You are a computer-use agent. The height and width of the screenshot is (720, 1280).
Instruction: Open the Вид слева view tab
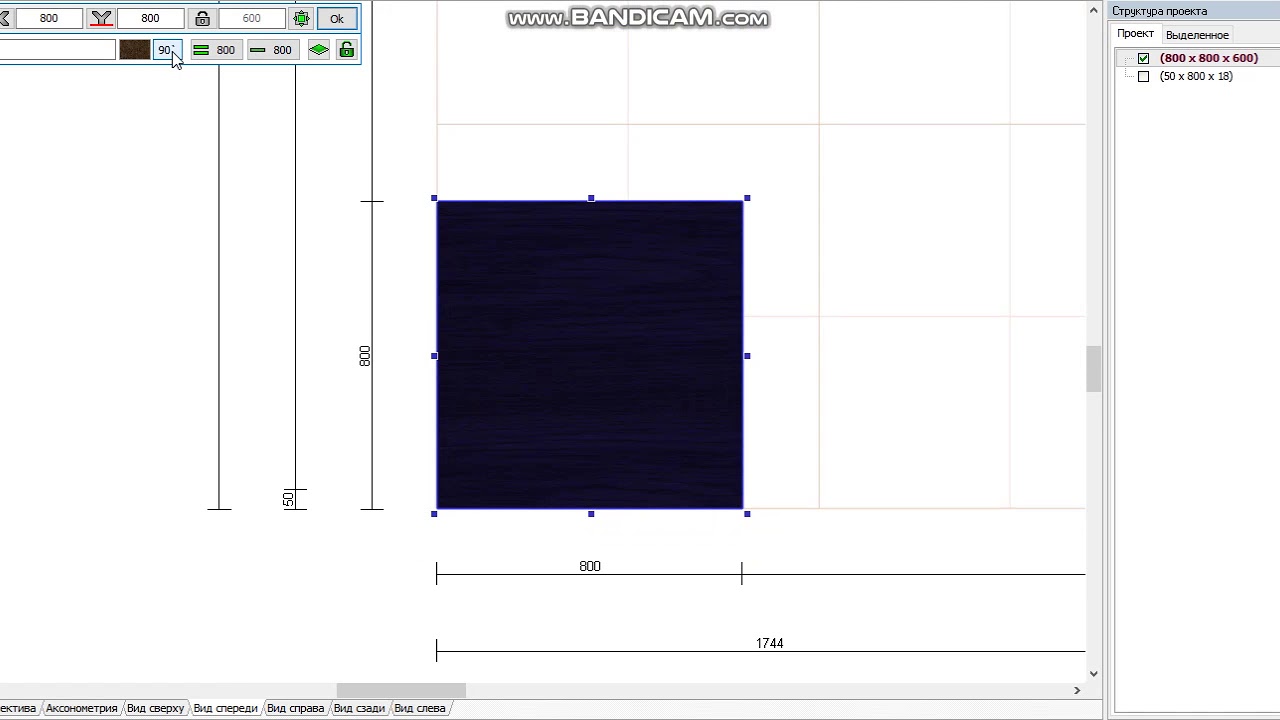pyautogui.click(x=420, y=708)
